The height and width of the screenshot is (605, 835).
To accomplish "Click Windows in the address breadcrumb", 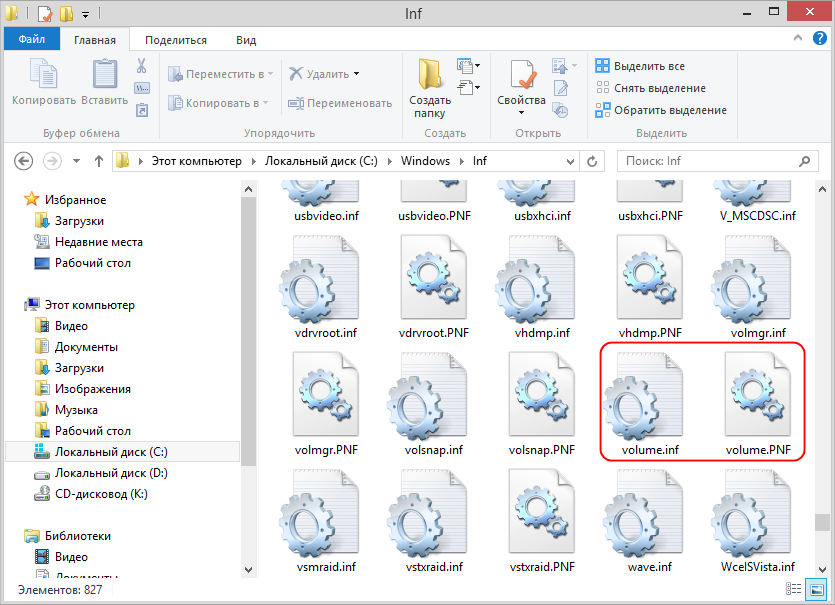I will point(425,161).
